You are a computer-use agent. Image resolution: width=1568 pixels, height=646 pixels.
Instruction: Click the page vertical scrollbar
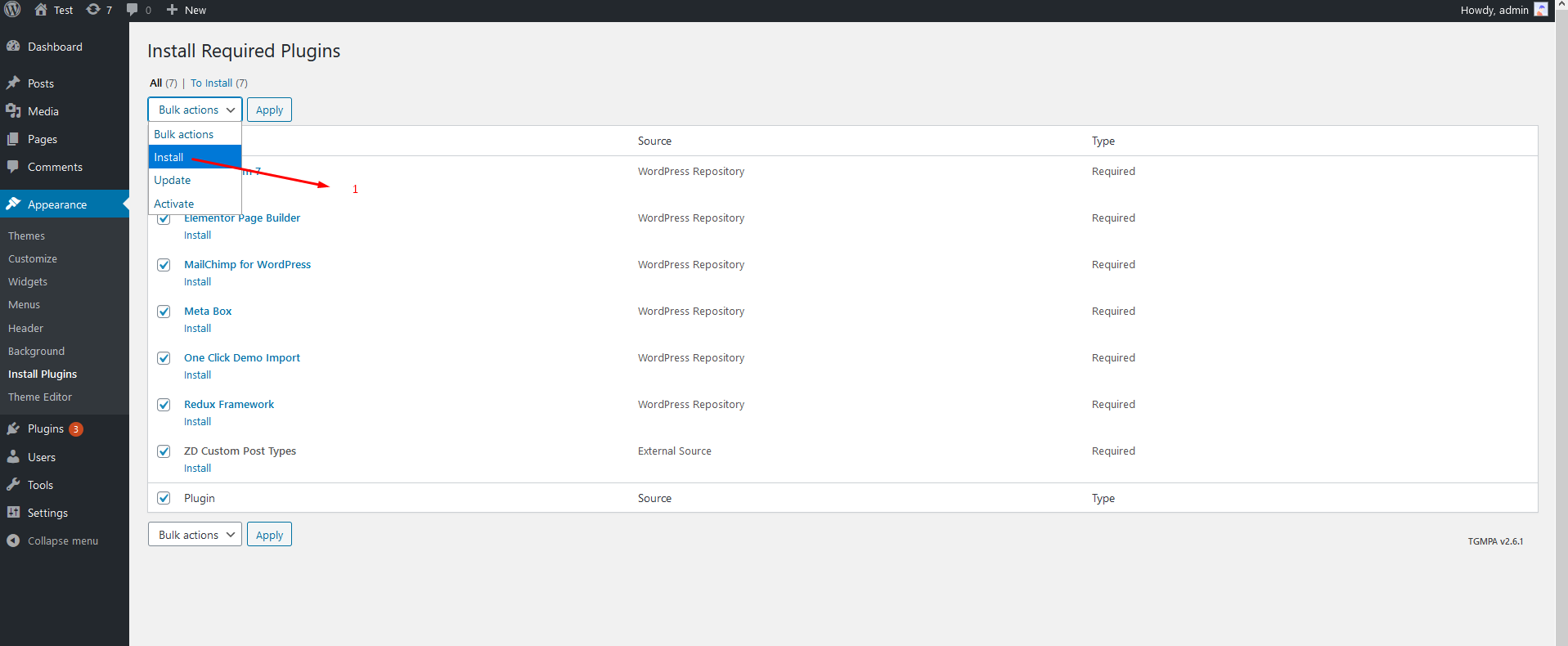[1561, 323]
